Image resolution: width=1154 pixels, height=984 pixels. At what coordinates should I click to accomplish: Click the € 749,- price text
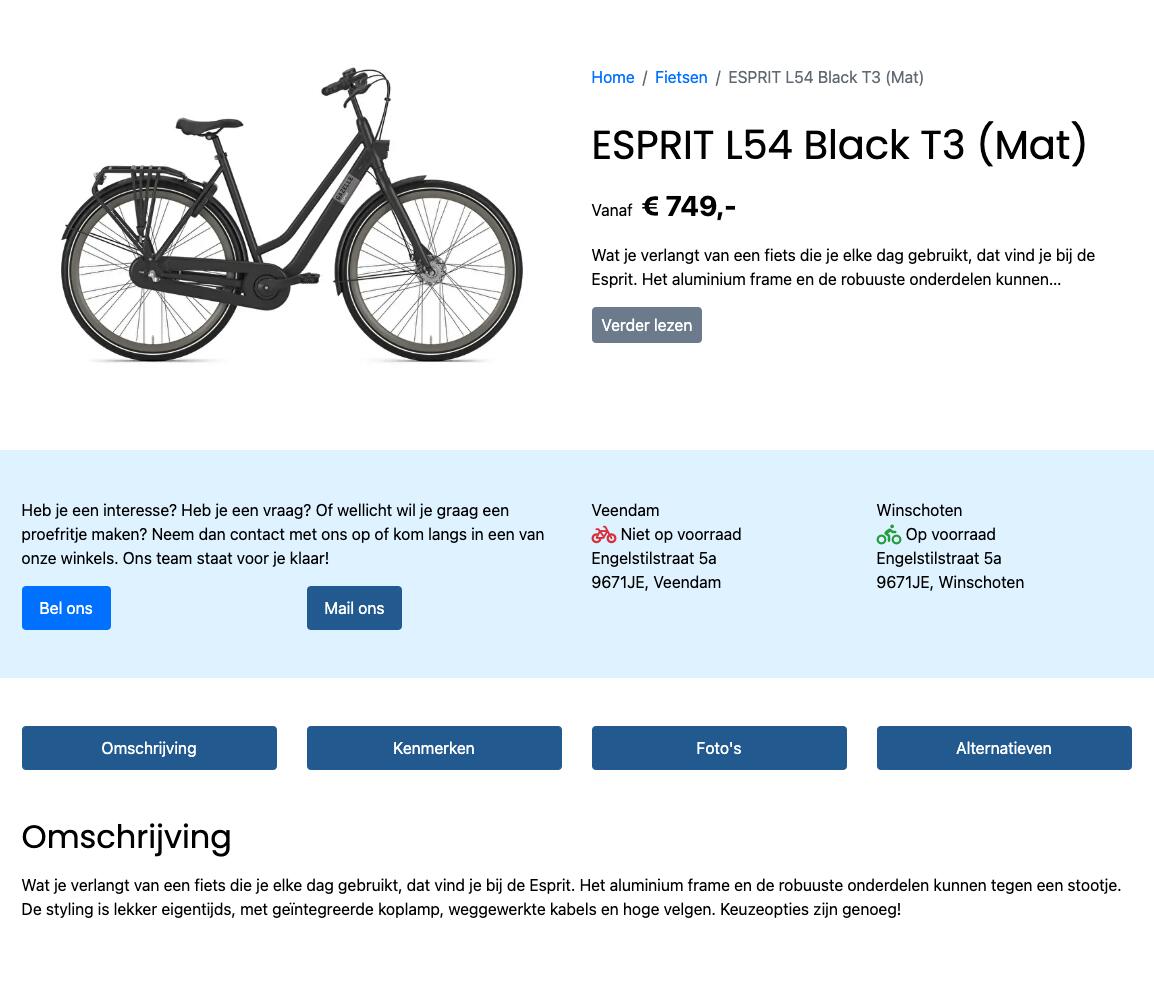coord(689,207)
